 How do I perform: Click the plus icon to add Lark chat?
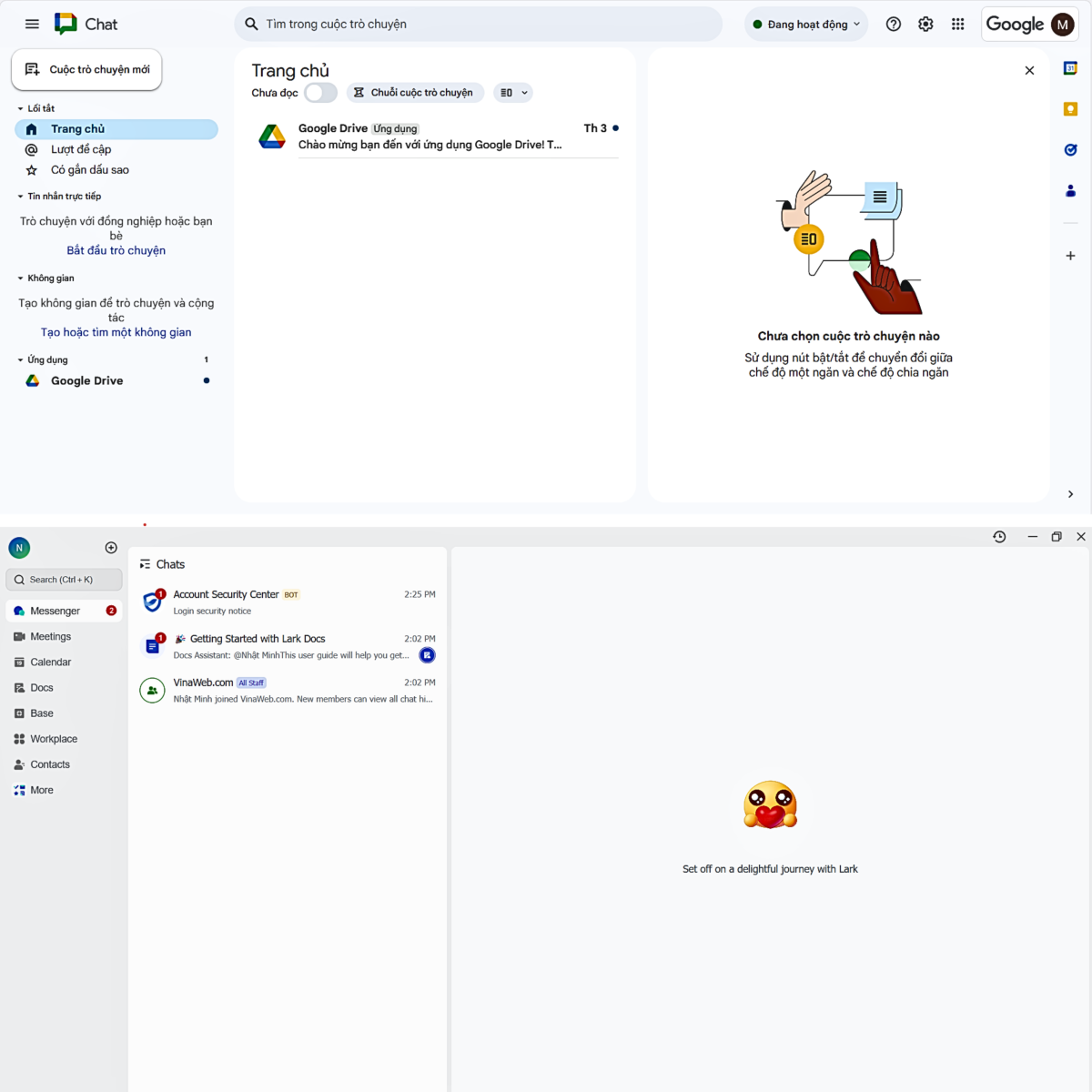pos(111,547)
